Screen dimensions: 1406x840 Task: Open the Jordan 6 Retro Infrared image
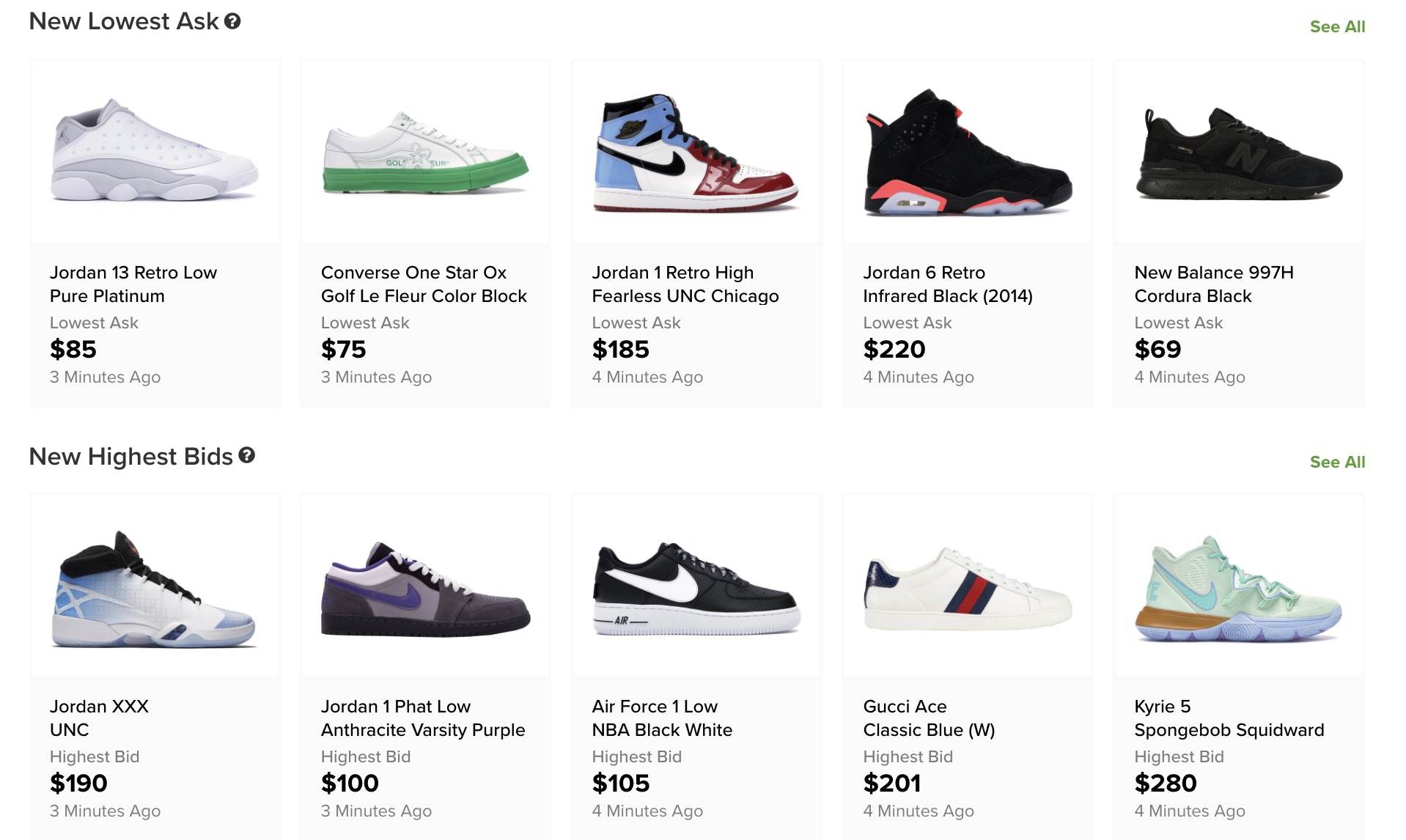tap(968, 152)
